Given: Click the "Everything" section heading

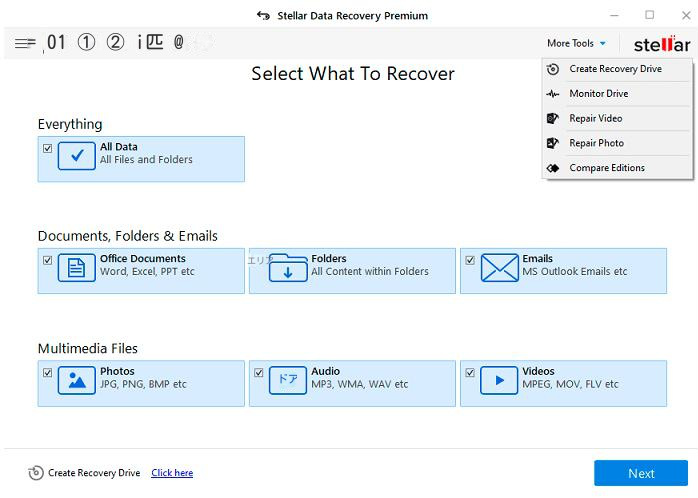Looking at the screenshot, I should tap(70, 124).
